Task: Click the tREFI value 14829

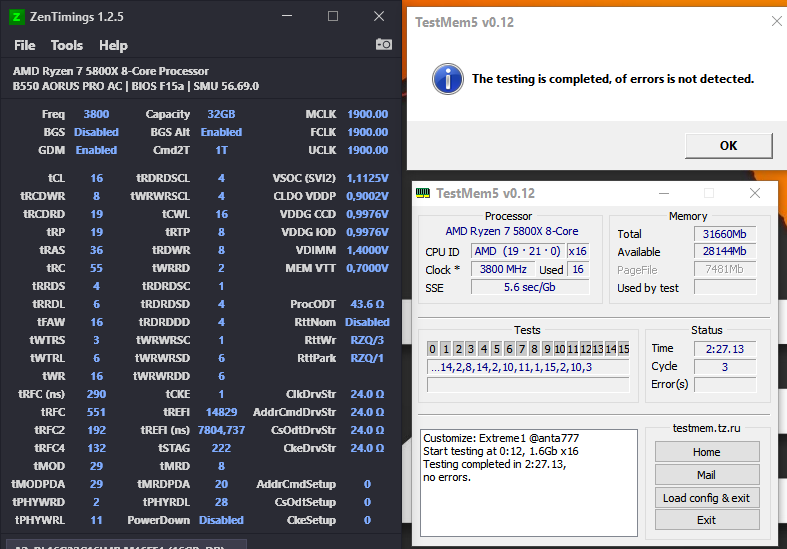Action: (221, 413)
